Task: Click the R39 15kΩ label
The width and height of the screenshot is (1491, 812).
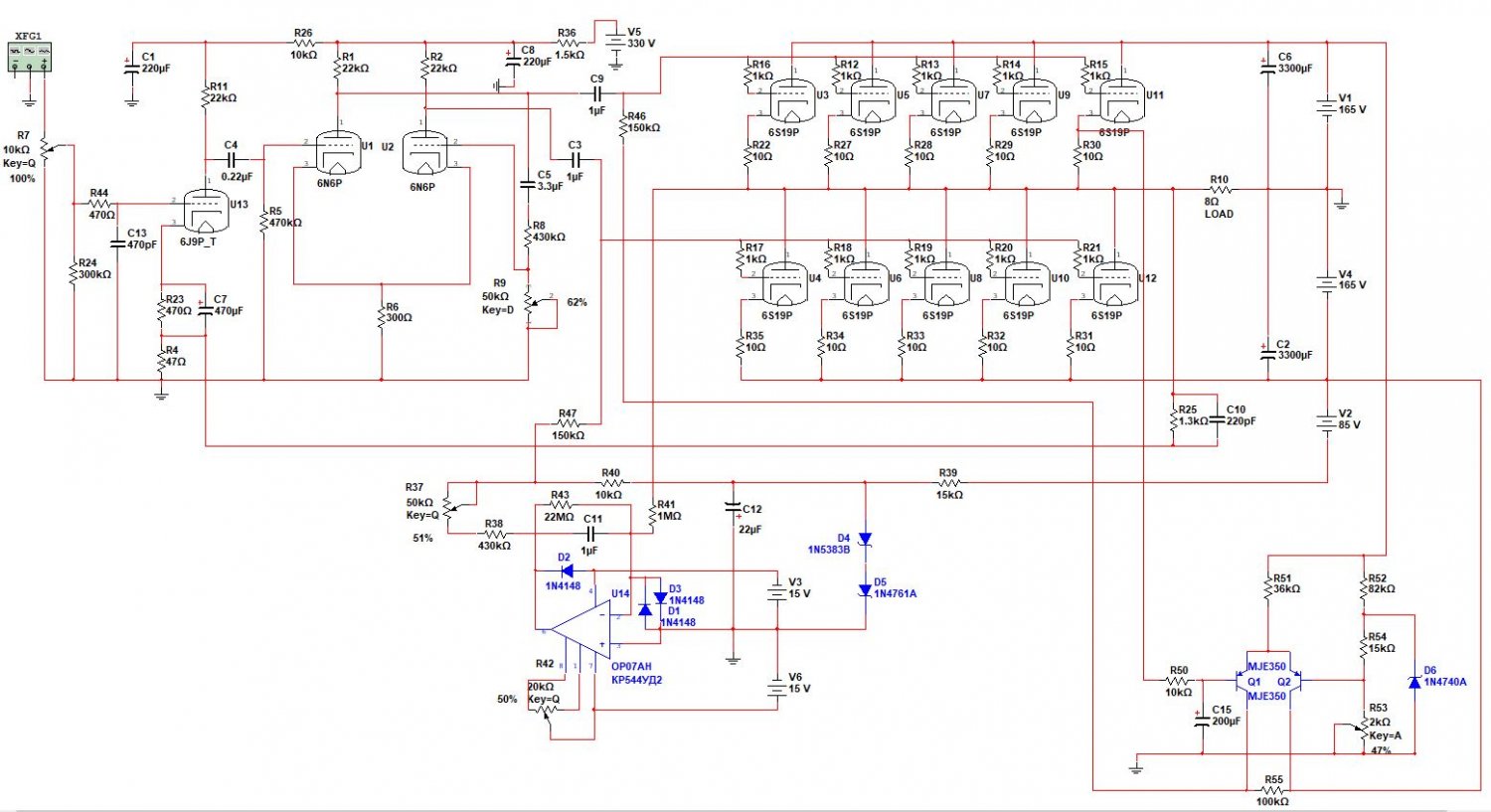Action: 948,484
